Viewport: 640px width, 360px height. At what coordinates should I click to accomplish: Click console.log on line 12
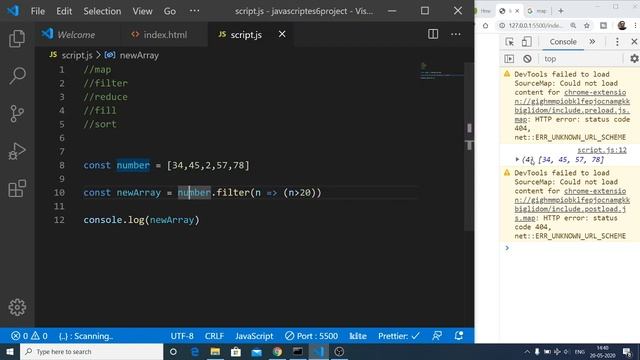113,220
